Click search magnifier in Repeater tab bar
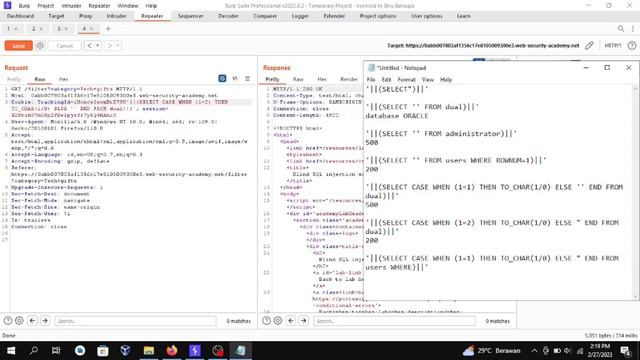Screen dimensions: 640x360 click(x=621, y=29)
